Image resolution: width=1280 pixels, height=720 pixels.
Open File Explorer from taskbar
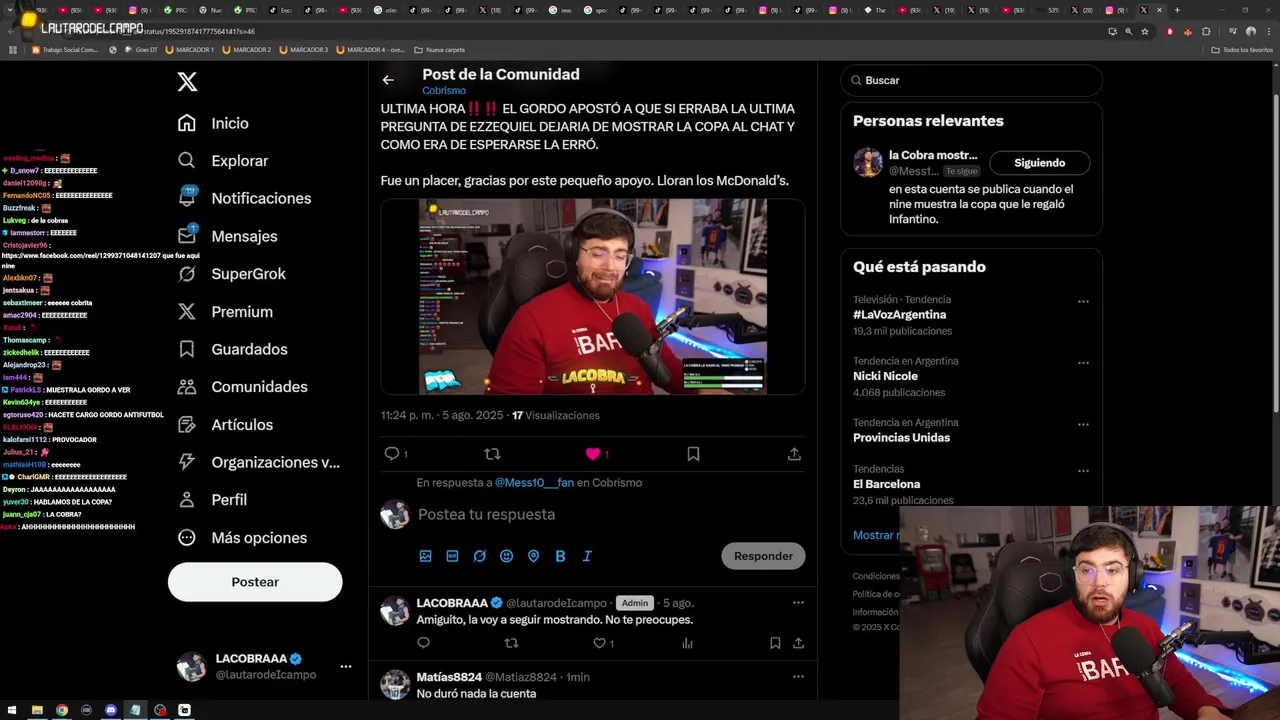(x=37, y=710)
